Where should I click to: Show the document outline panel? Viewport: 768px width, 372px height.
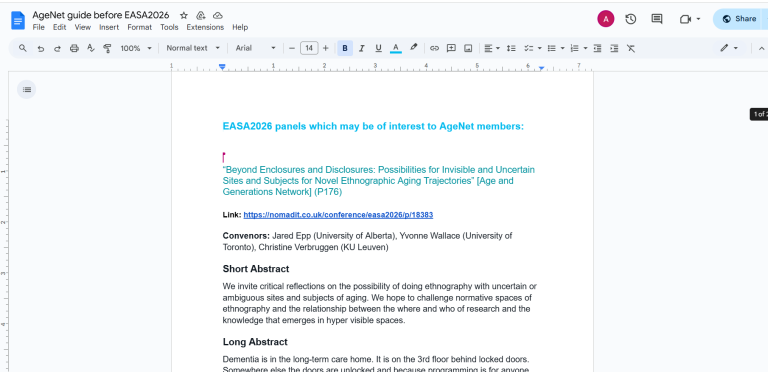coord(27,90)
